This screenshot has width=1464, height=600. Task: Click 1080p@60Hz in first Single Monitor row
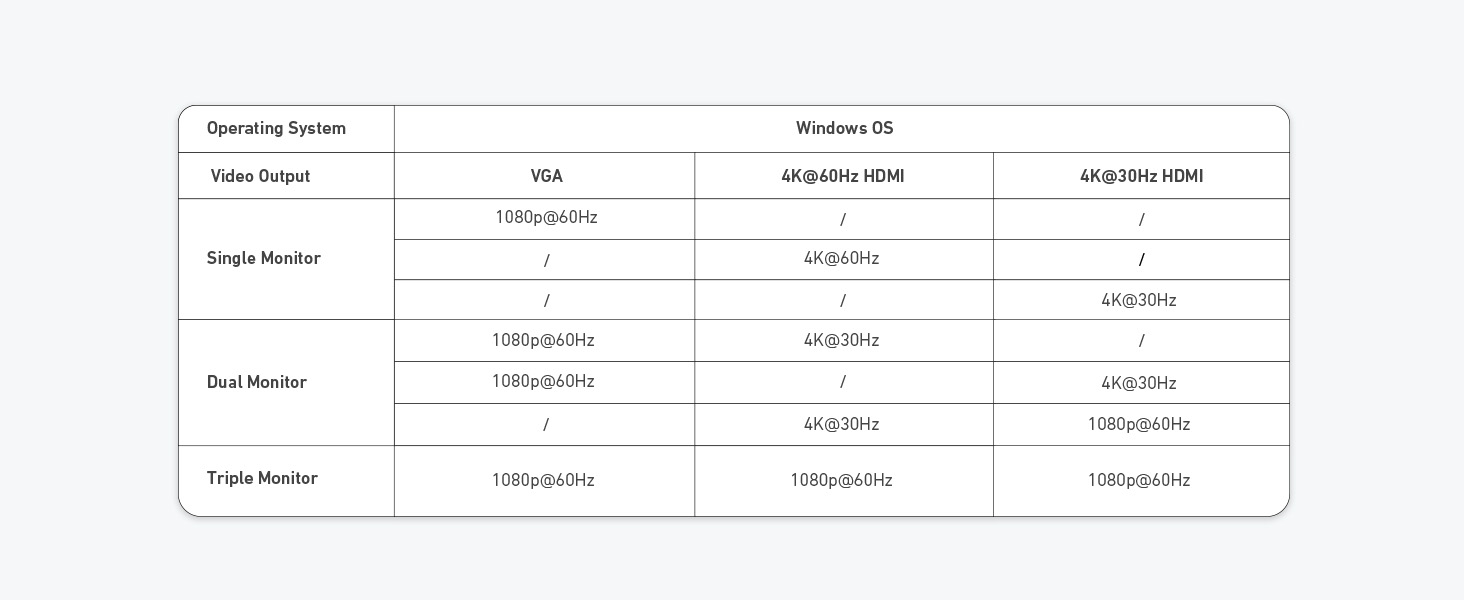tap(546, 217)
